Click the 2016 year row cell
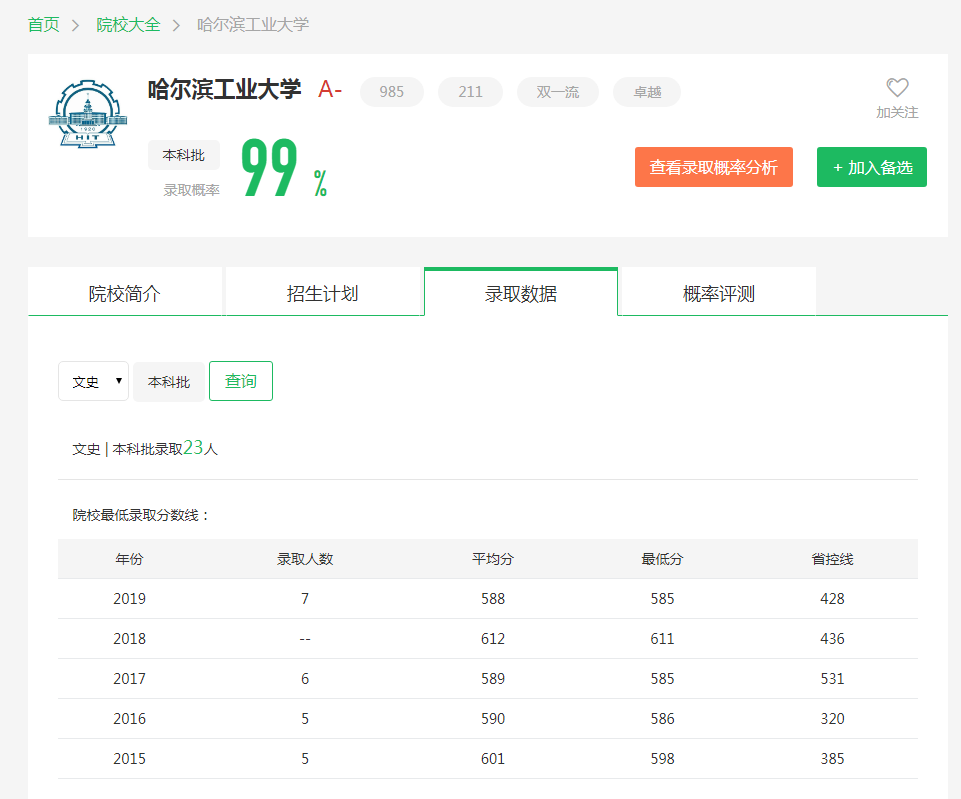This screenshot has height=799, width=961. click(x=129, y=718)
